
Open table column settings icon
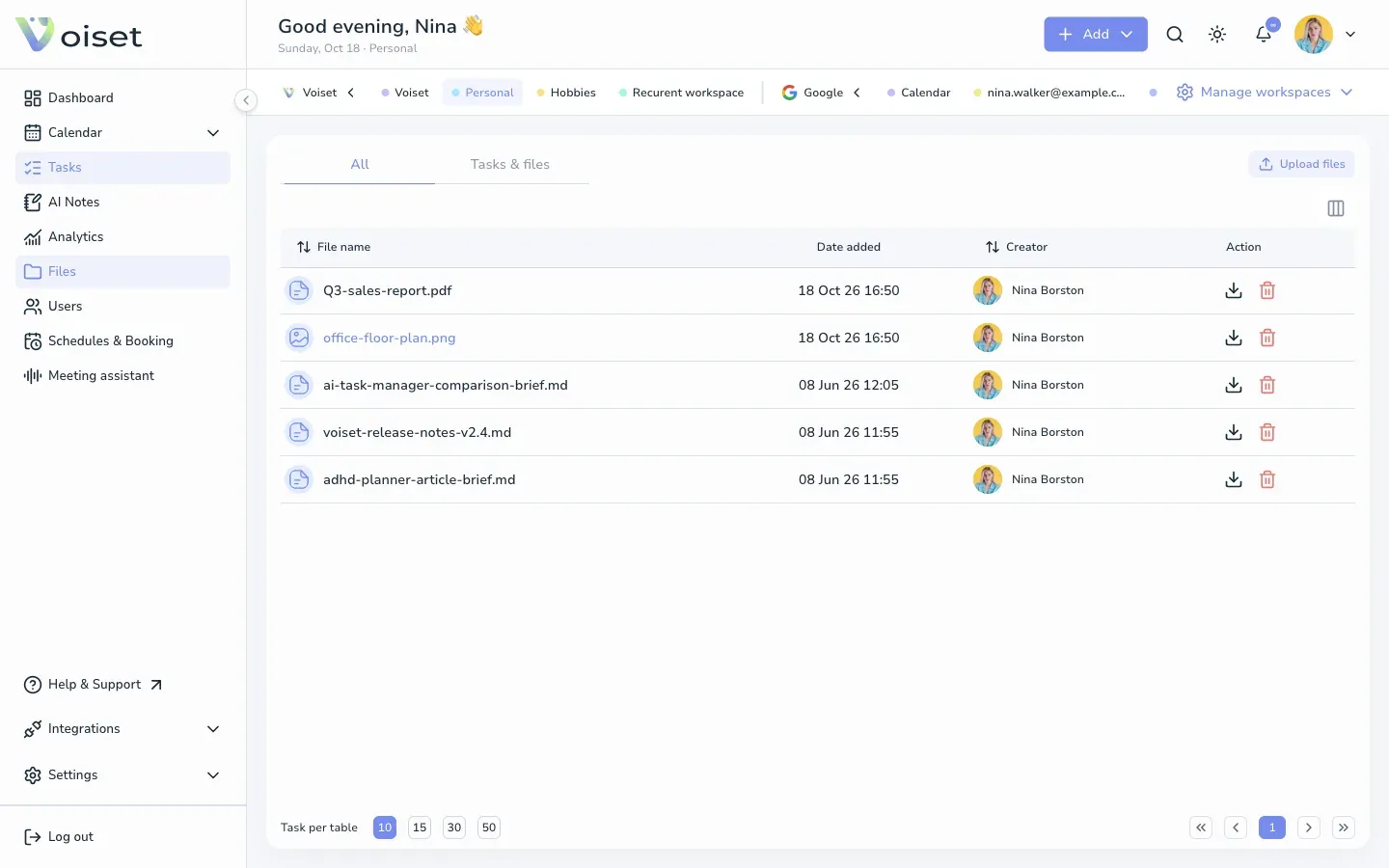point(1336,208)
